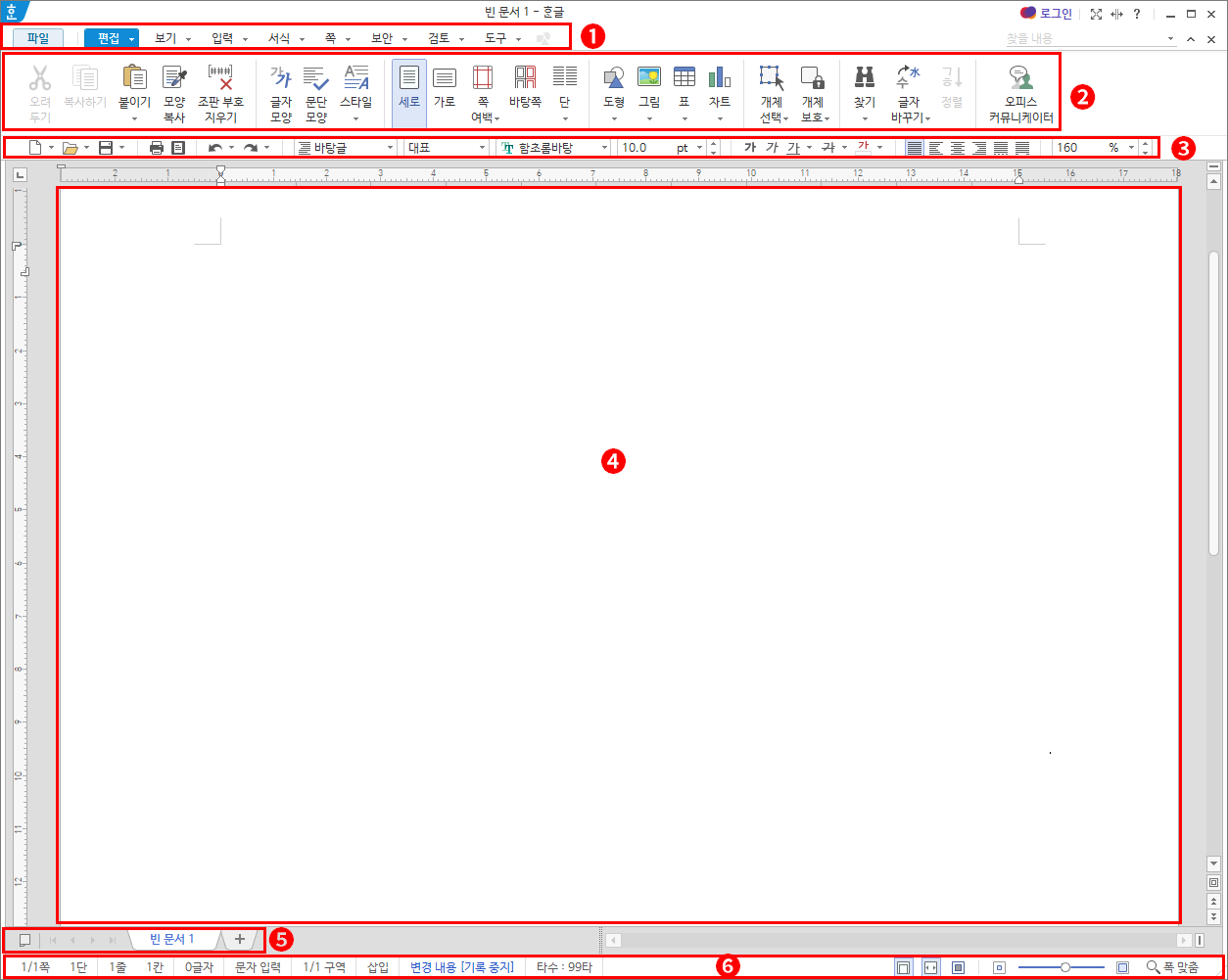The image size is (1228, 980).
Task: Click the 쪽 여백 icon
Action: (483, 77)
